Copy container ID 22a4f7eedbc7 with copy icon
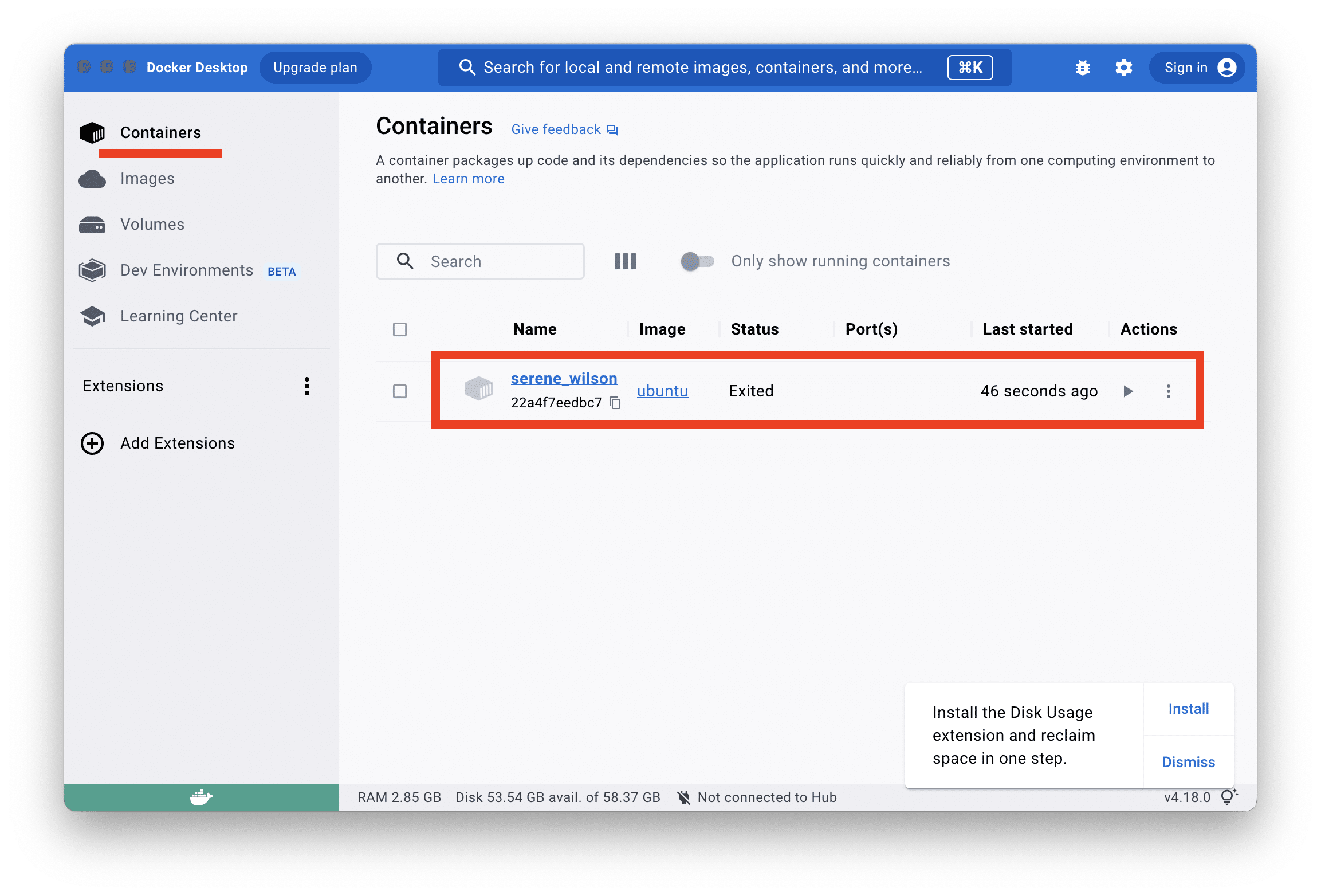Image resolution: width=1321 pixels, height=896 pixels. [x=615, y=403]
